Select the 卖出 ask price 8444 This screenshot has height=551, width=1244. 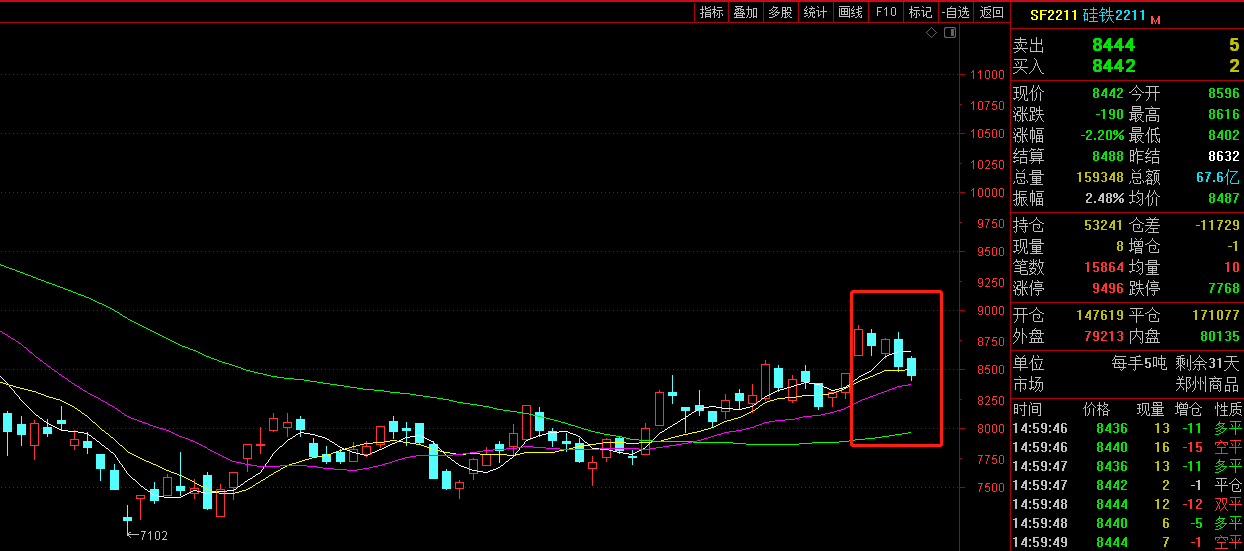click(x=1113, y=45)
